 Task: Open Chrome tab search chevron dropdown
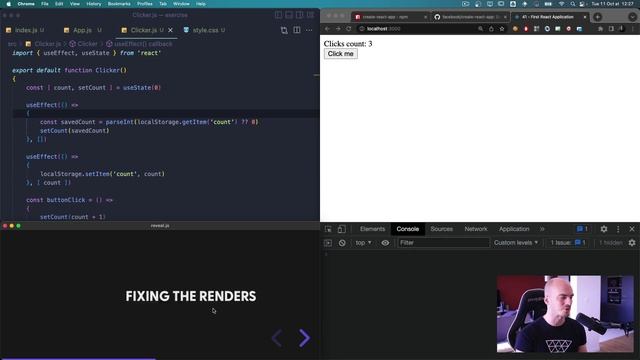[x=632, y=17]
